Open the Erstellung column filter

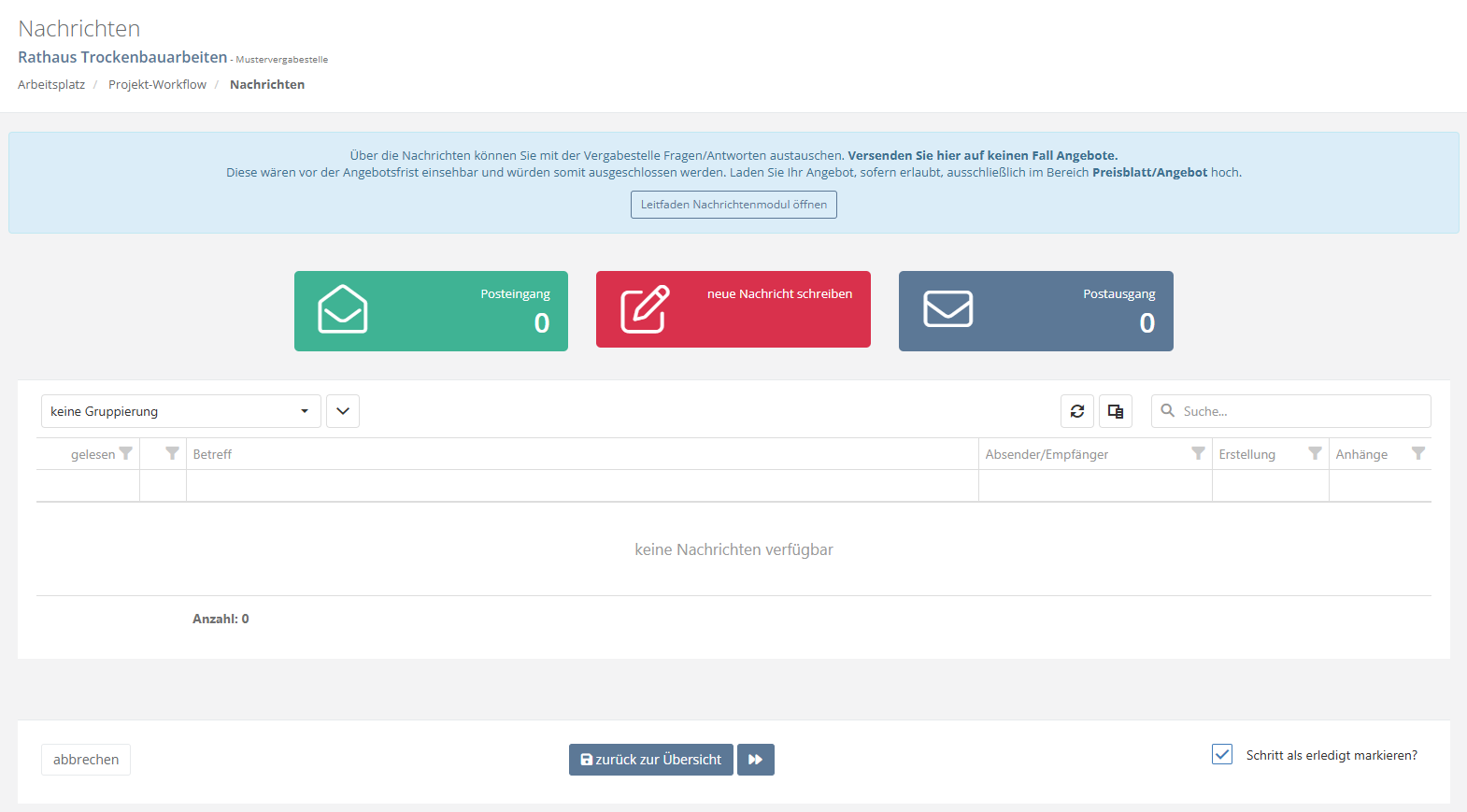1315,453
